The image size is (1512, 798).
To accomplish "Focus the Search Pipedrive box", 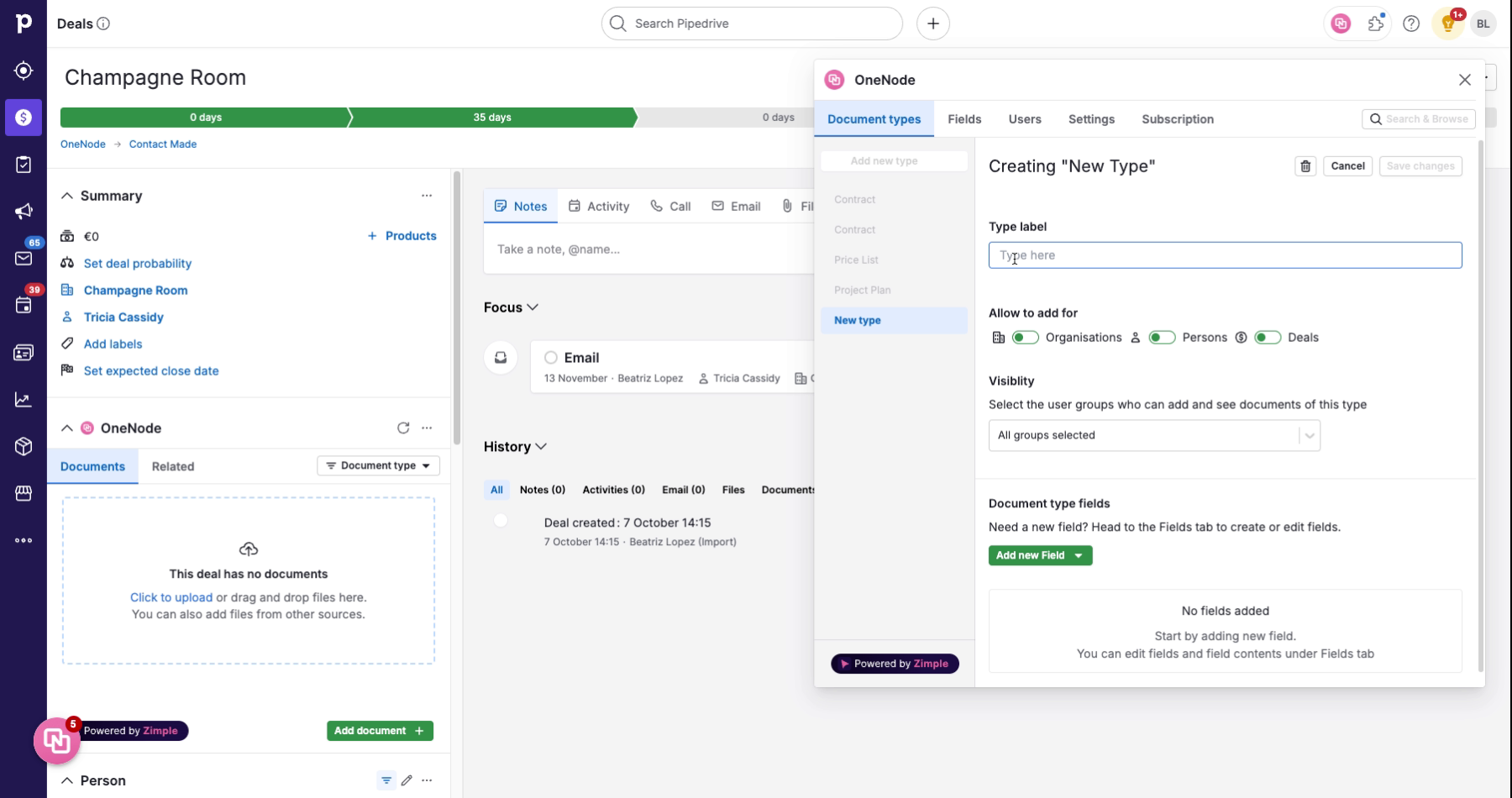I will point(752,24).
